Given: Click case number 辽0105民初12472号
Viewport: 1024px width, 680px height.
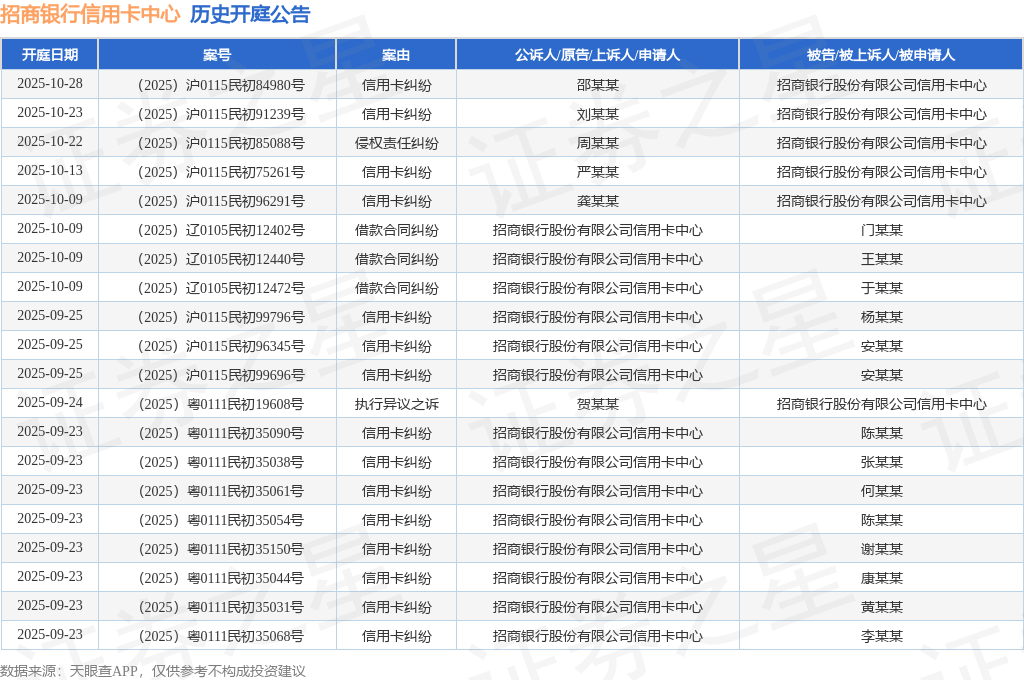Looking at the screenshot, I should (x=221, y=288).
